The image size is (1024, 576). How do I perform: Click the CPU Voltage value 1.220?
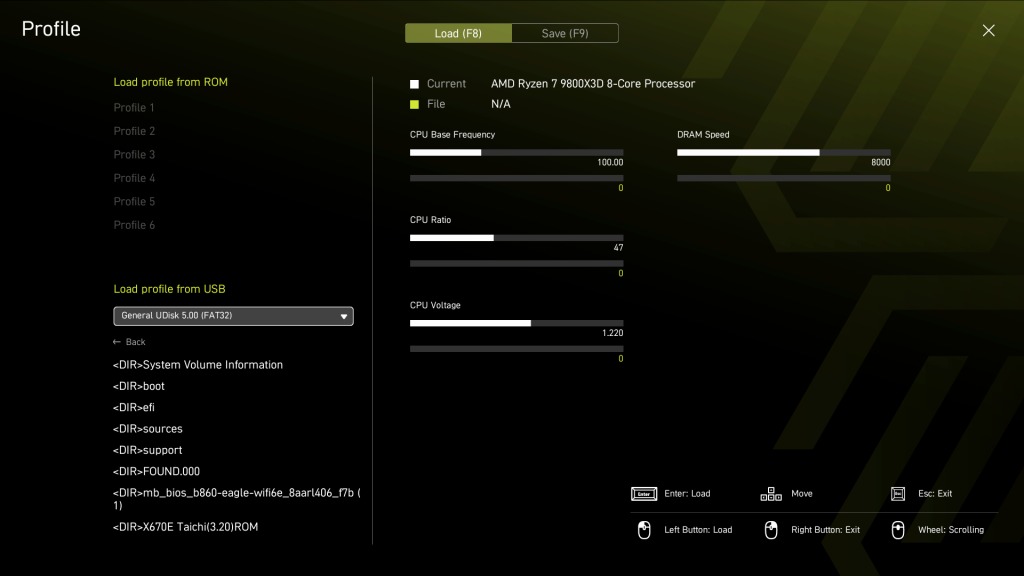[x=613, y=333]
